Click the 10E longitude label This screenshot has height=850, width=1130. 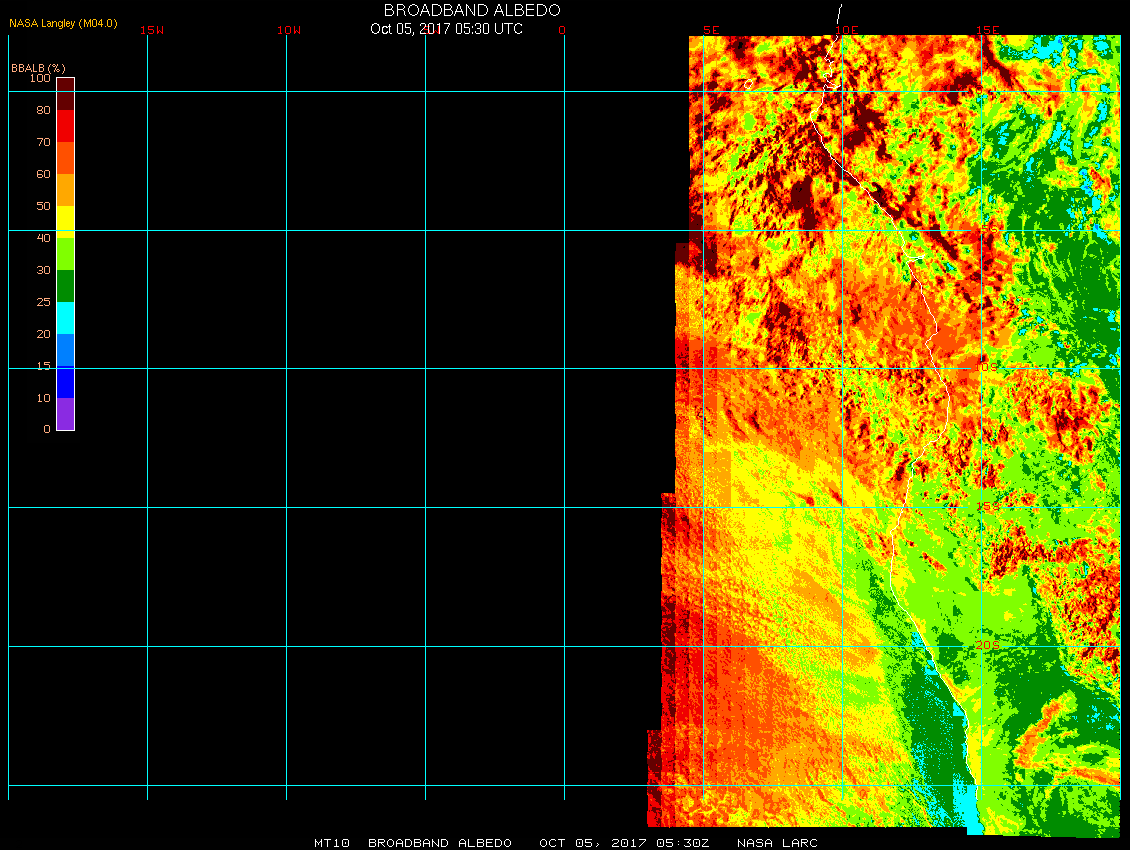tap(846, 30)
